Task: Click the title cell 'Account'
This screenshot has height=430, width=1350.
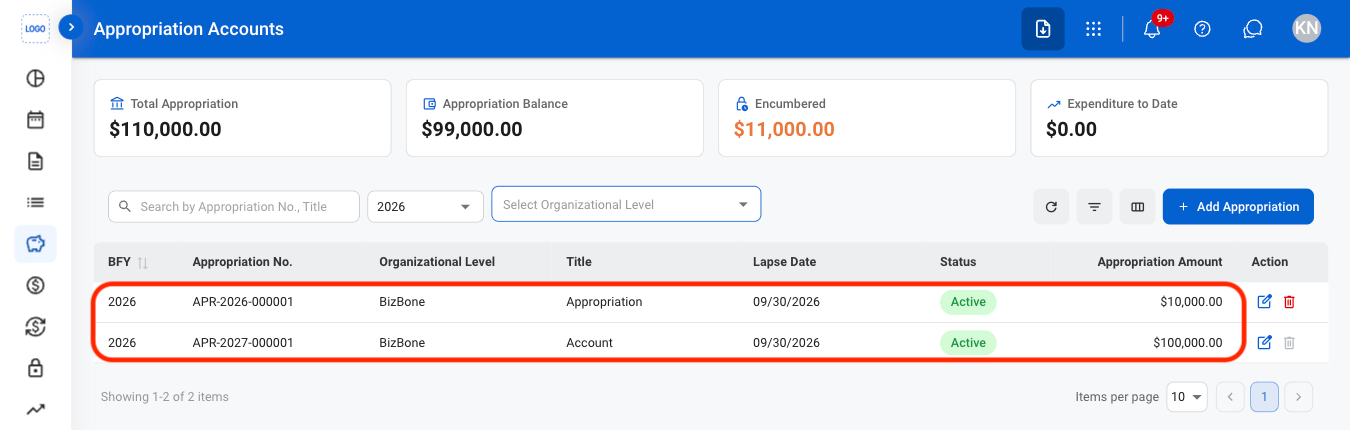Action: coord(589,342)
